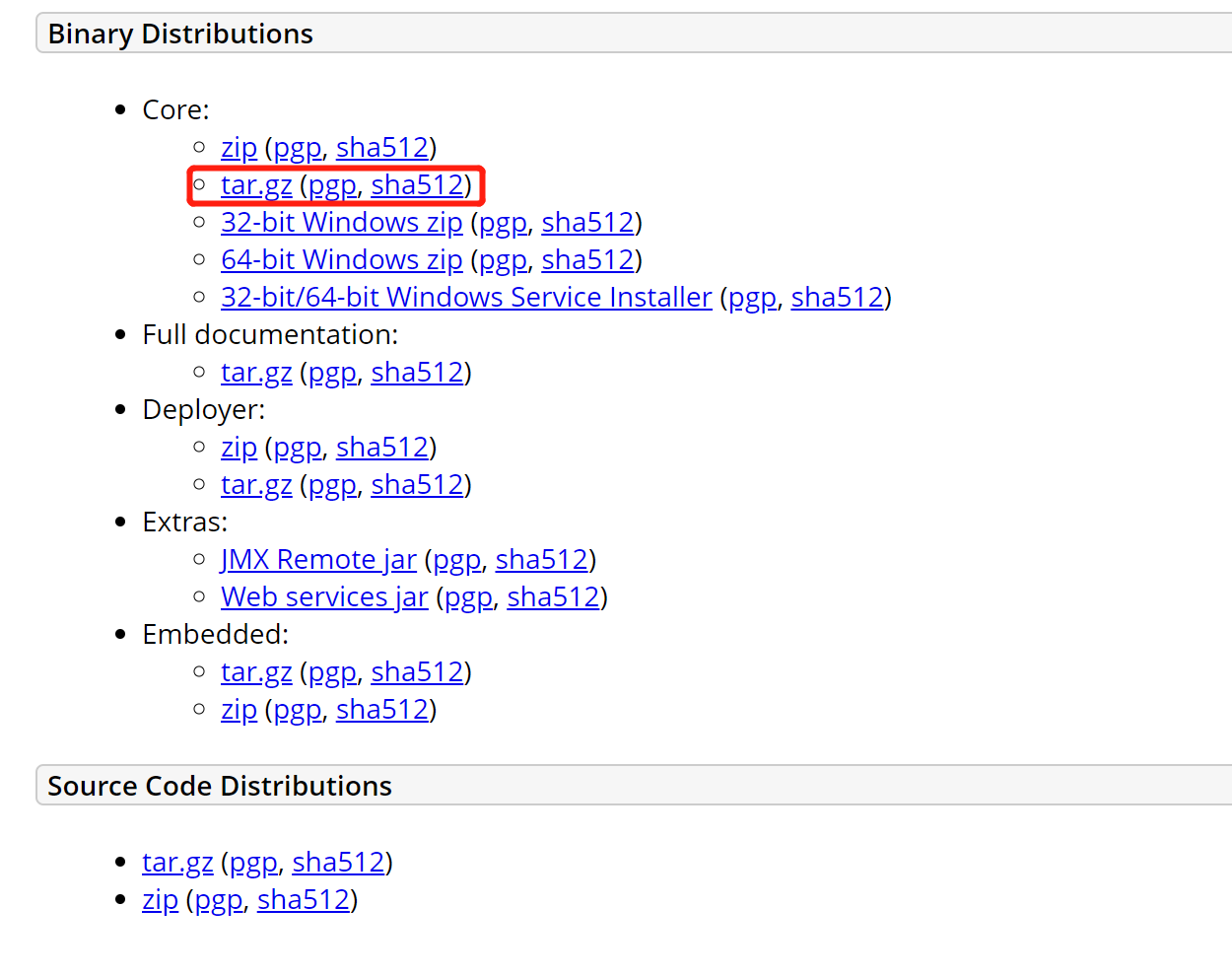Download the Web services jar
Image resolution: width=1232 pixels, height=977 pixels.
(324, 596)
